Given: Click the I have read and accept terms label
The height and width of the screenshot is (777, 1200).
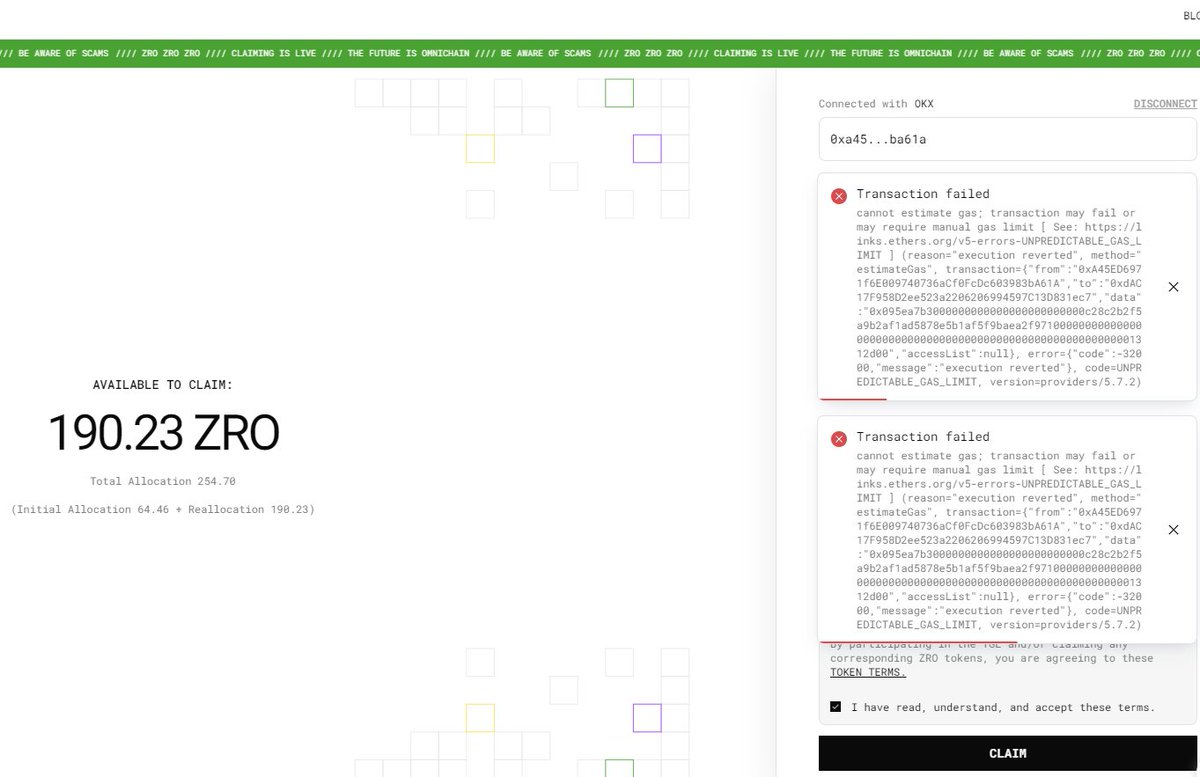Looking at the screenshot, I should 1003,707.
